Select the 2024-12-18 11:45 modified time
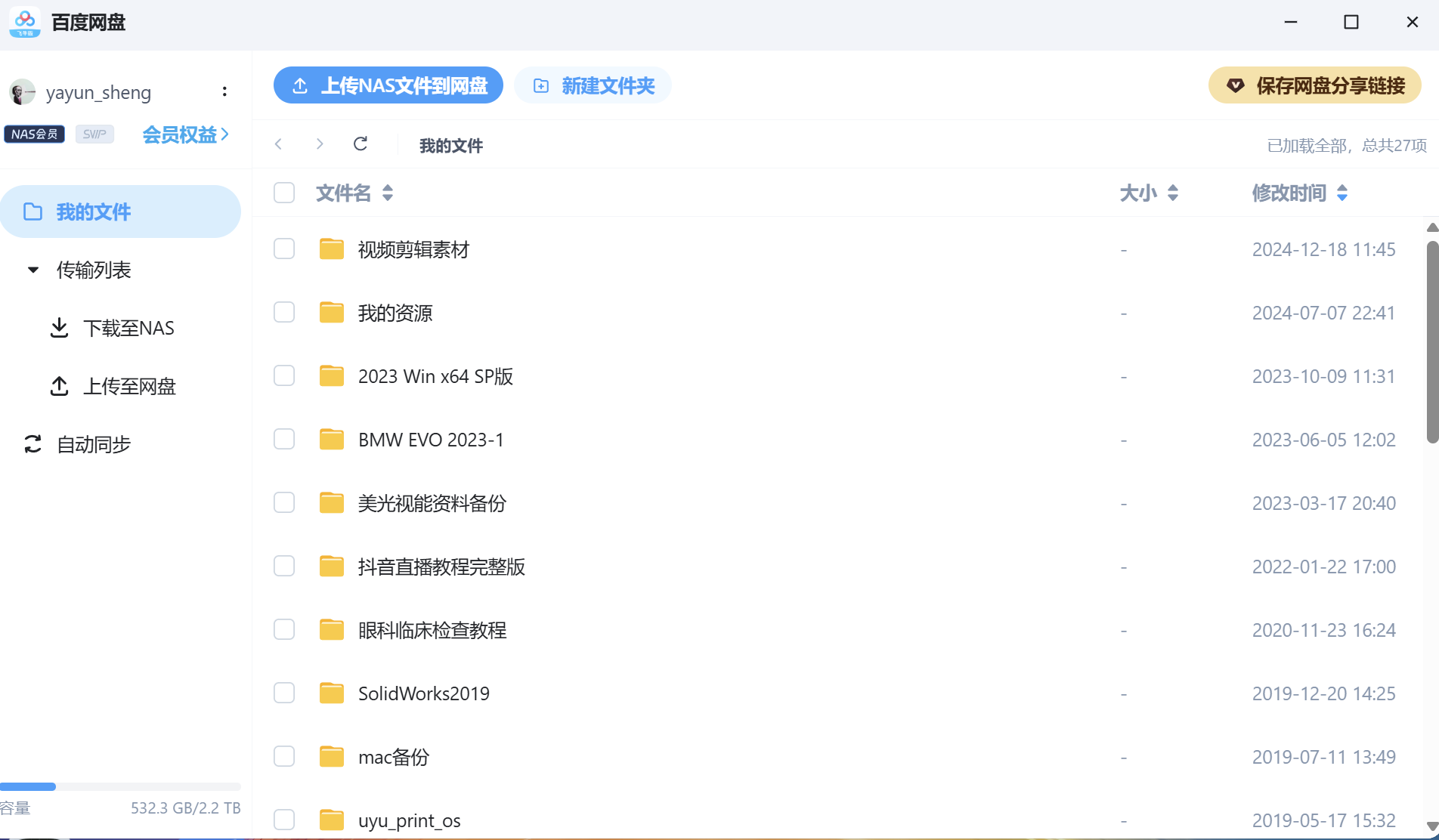This screenshot has height=840, width=1439. [1323, 249]
